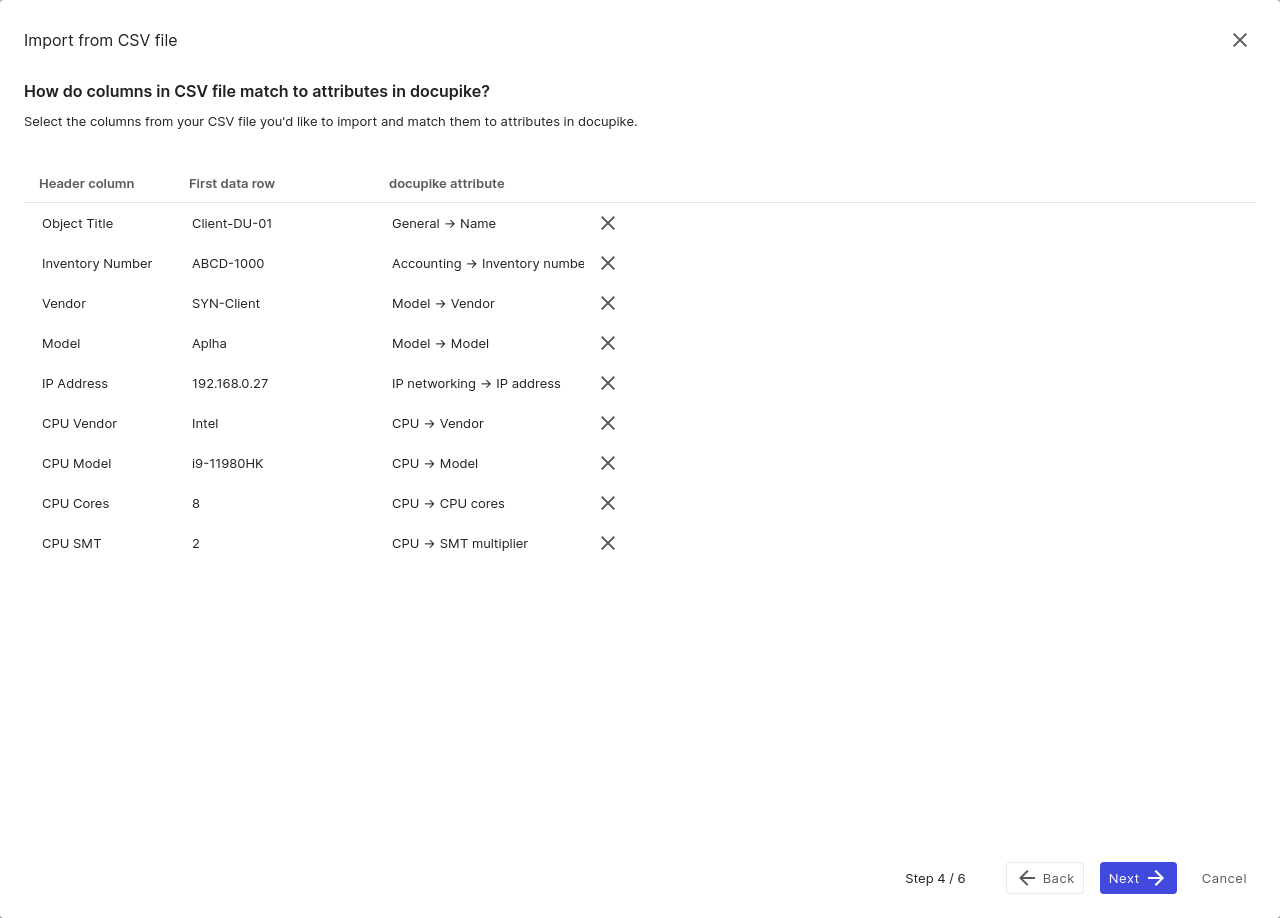The width and height of the screenshot is (1280, 918).
Task: Remove the Inventory Number mapping row
Action: (x=607, y=263)
